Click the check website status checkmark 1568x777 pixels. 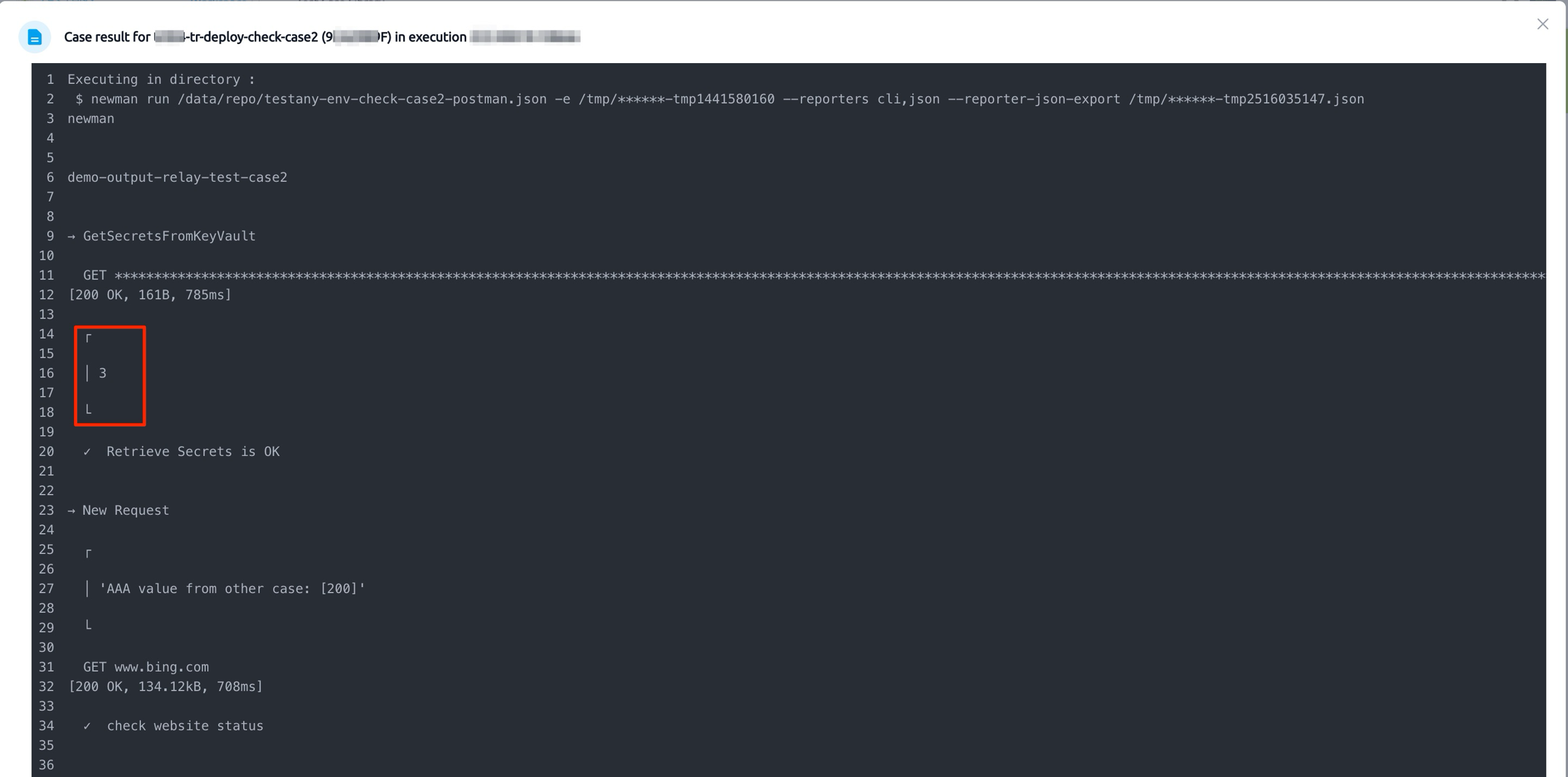[x=87, y=726]
